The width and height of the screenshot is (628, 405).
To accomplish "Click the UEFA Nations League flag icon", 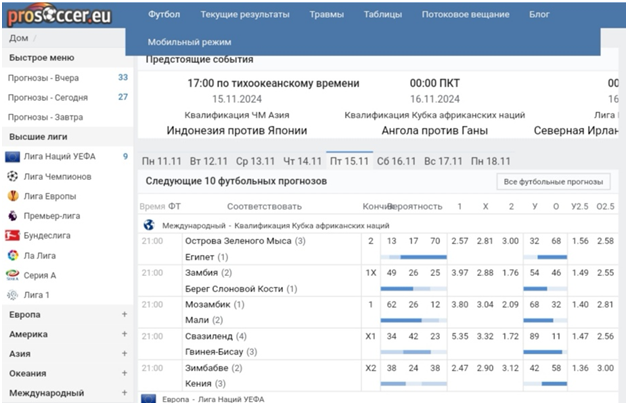I will click(x=13, y=156).
